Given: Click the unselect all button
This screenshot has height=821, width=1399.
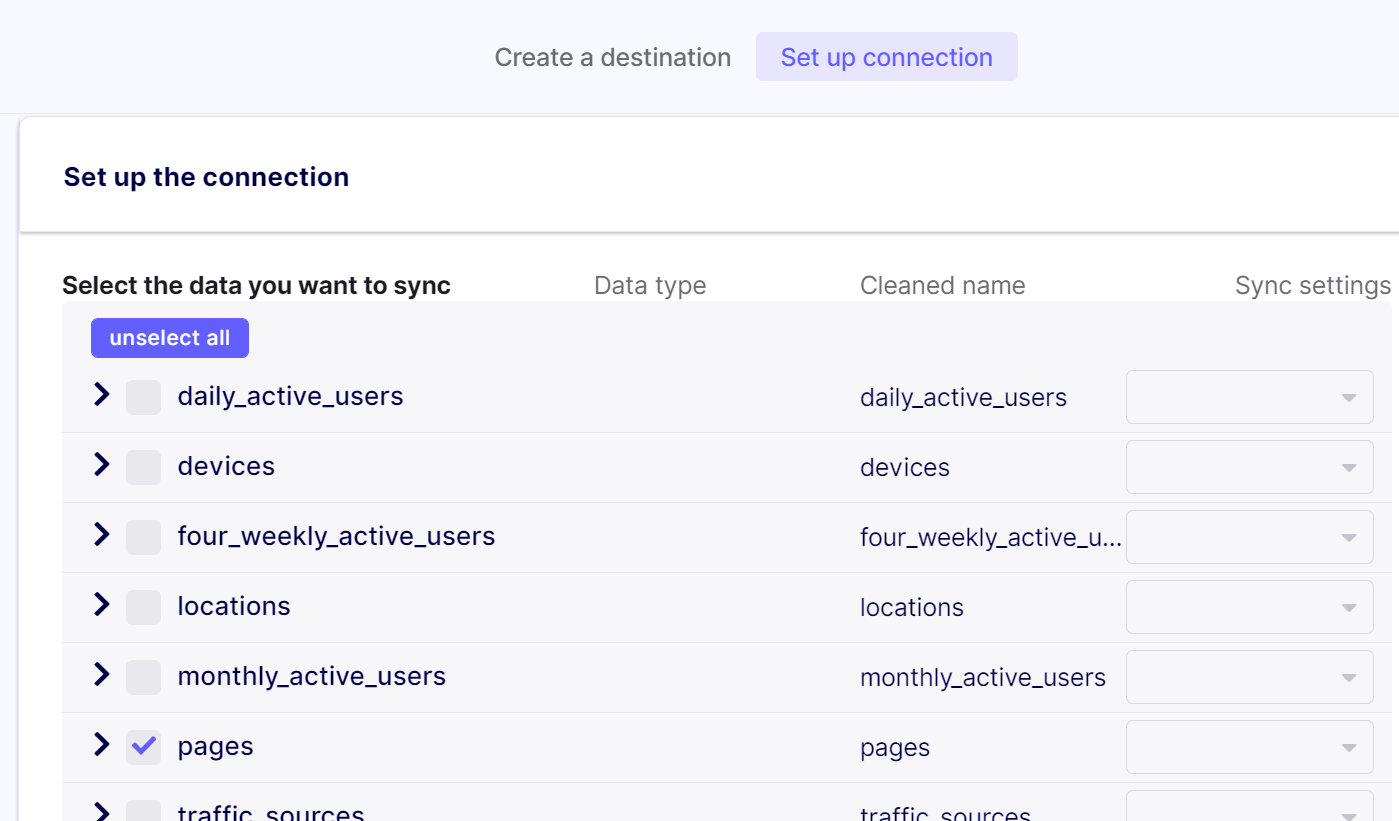Looking at the screenshot, I should click(x=169, y=337).
